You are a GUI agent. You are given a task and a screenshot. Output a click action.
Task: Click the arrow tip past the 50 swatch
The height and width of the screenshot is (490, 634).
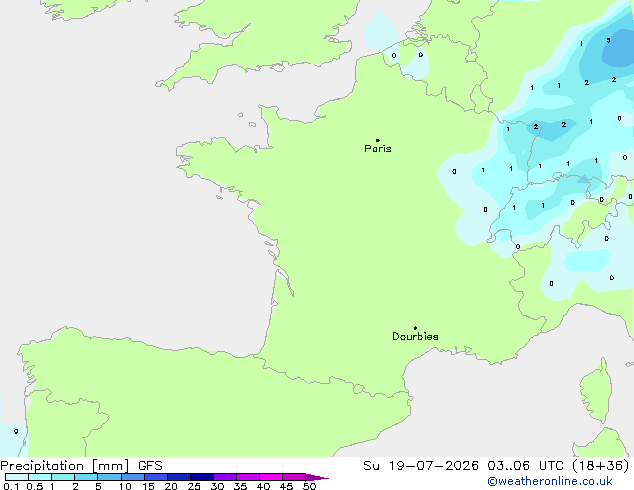[x=317, y=477]
